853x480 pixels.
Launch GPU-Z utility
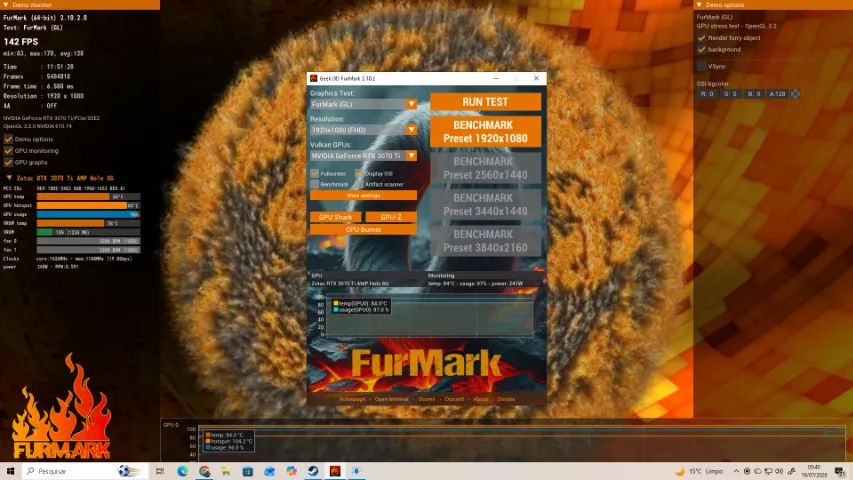391,217
